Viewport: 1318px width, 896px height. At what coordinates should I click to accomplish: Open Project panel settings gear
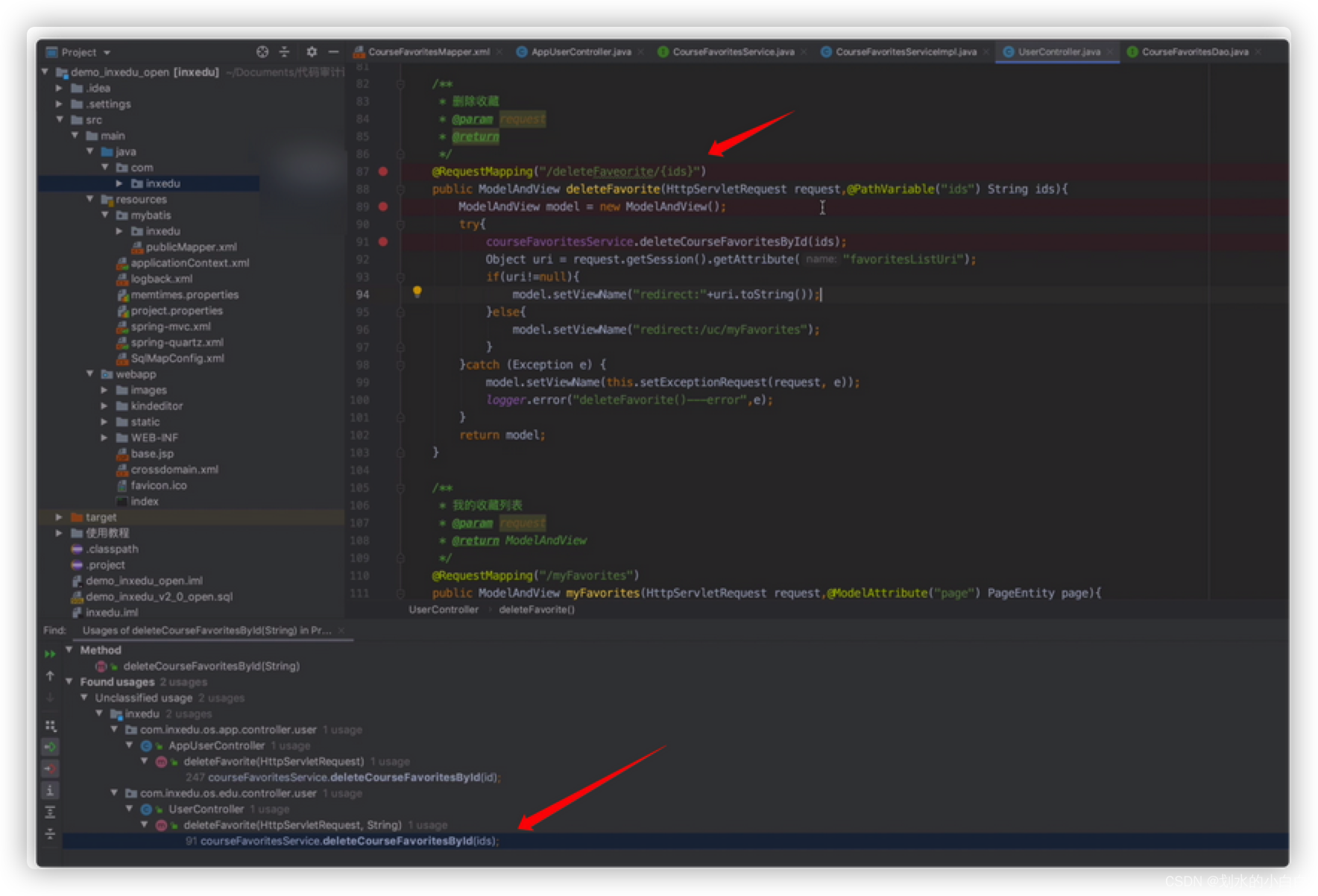312,51
